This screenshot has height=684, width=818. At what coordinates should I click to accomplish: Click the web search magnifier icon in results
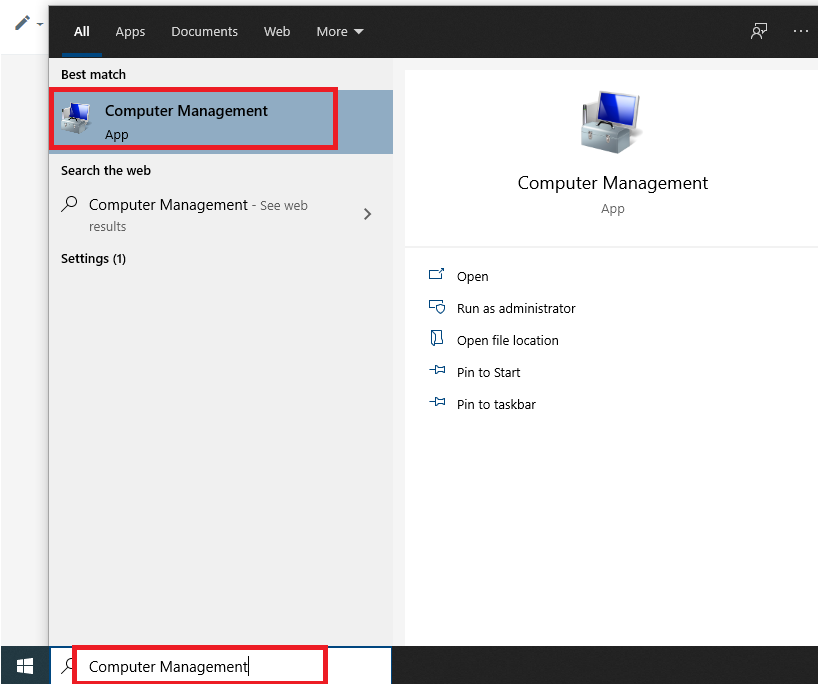tap(69, 204)
